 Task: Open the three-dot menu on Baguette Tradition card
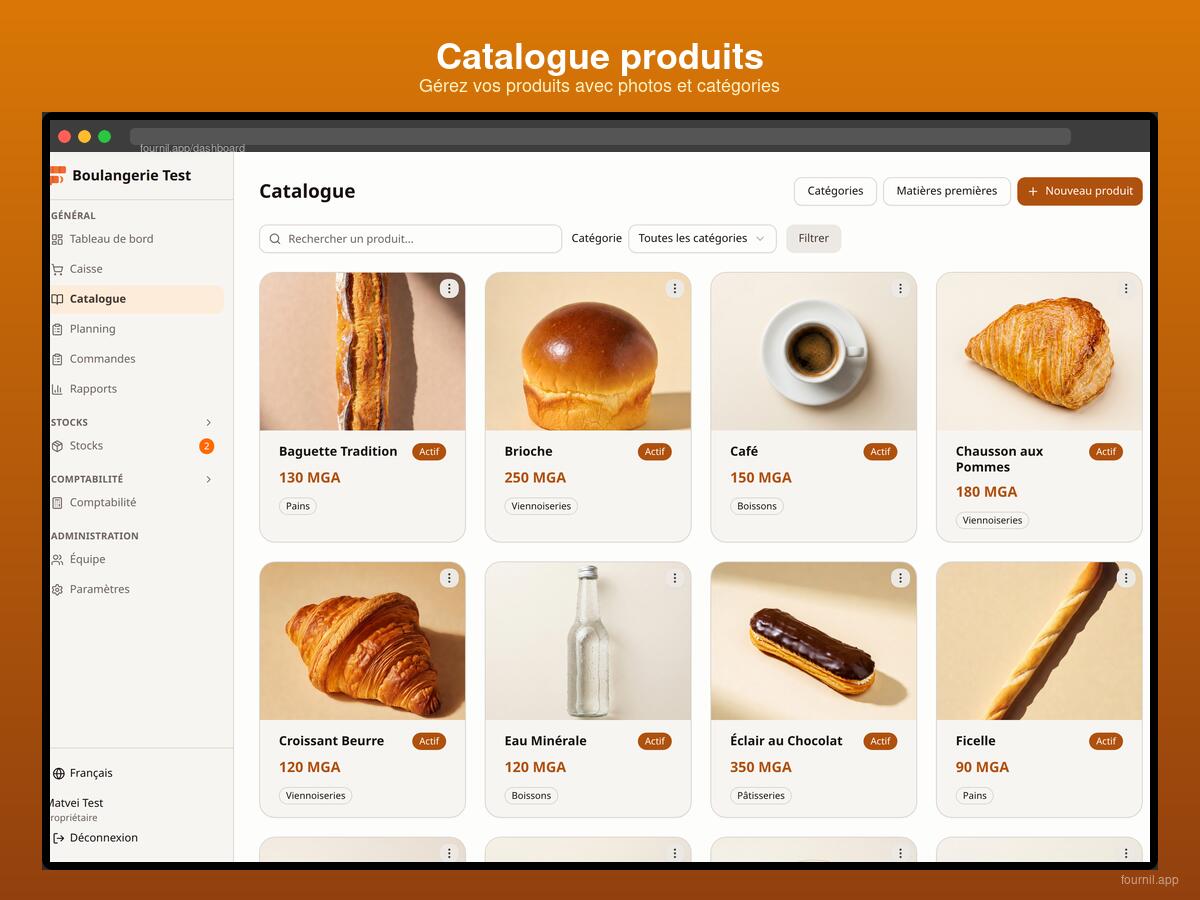click(x=449, y=288)
